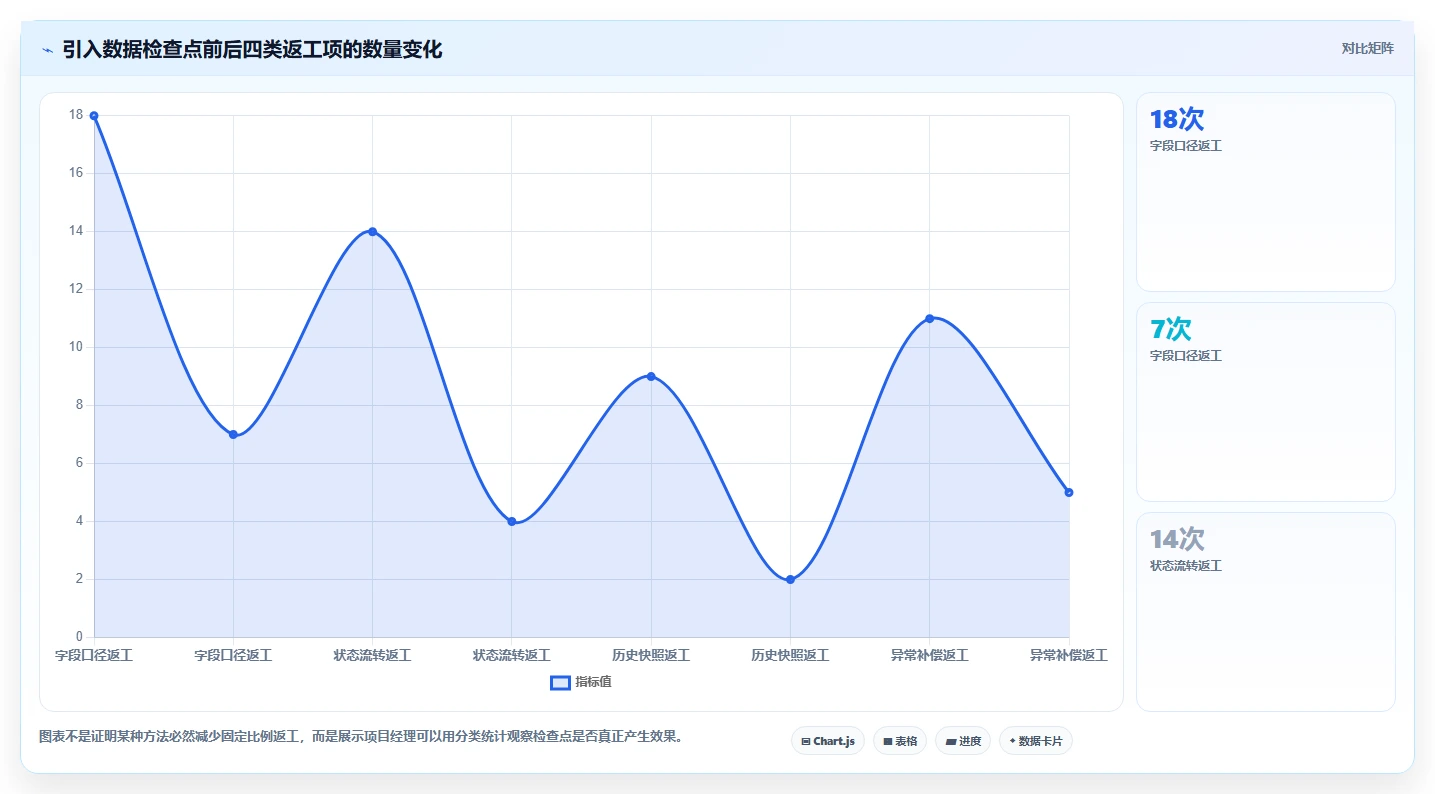The height and width of the screenshot is (794, 1435).
Task: Click the 状态流转返工 caption in the 14次 card
Action: (1186, 566)
